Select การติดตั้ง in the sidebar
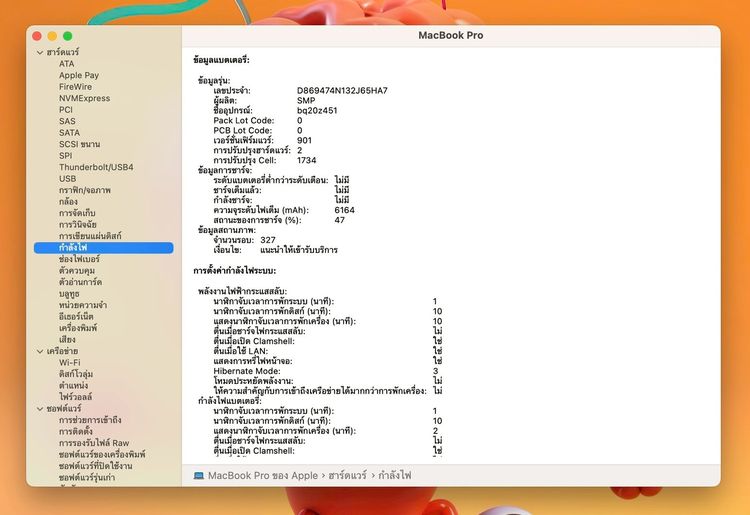The image size is (750, 515). pyautogui.click(x=76, y=431)
